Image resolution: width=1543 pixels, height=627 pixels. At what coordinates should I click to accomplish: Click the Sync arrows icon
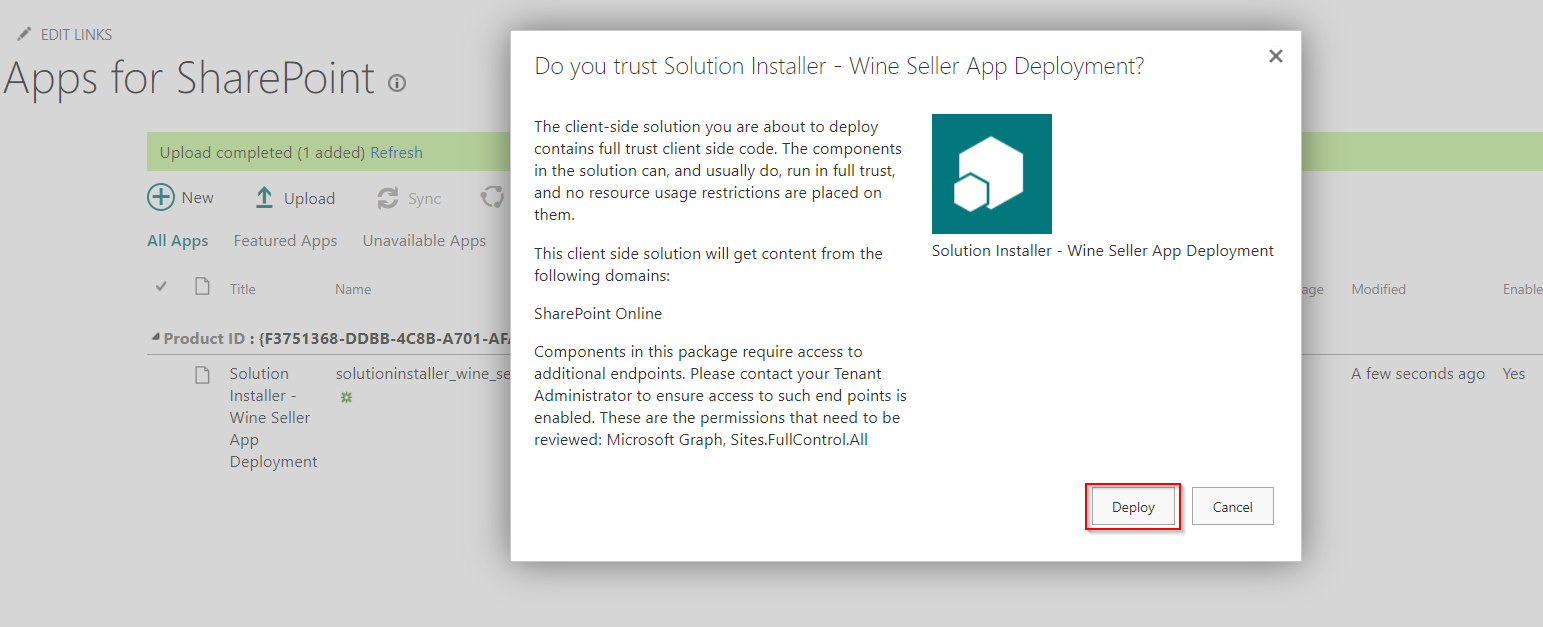[x=388, y=198]
